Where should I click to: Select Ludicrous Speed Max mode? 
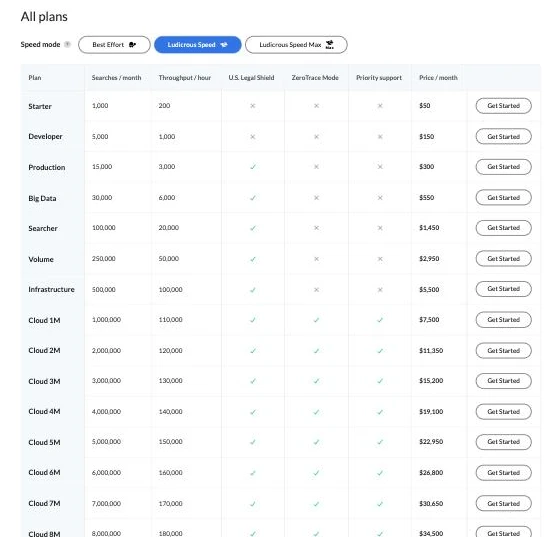coord(296,45)
